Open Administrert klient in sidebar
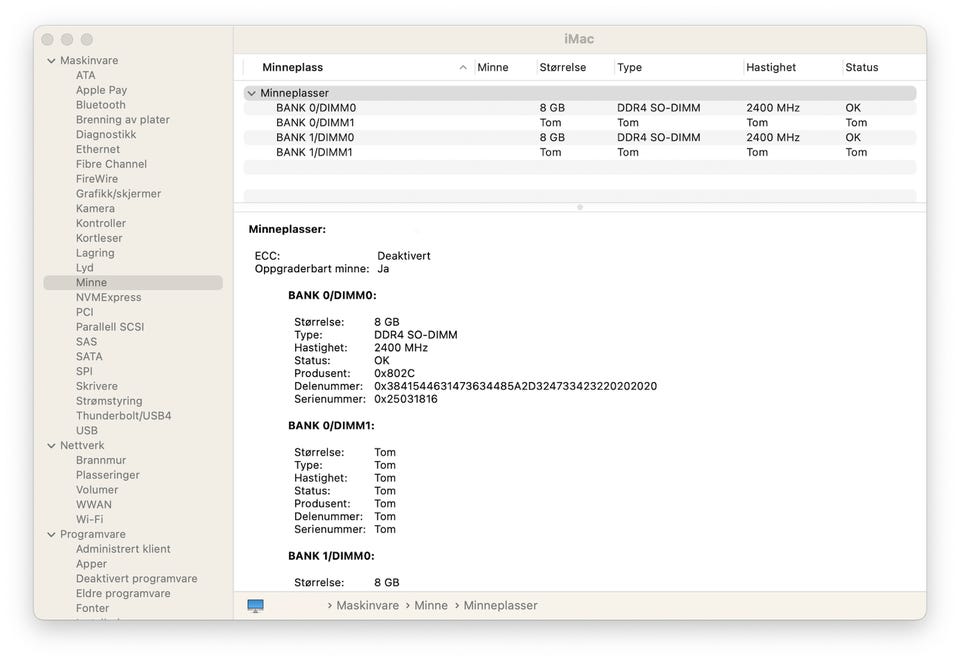This screenshot has width=960, height=661. (123, 549)
